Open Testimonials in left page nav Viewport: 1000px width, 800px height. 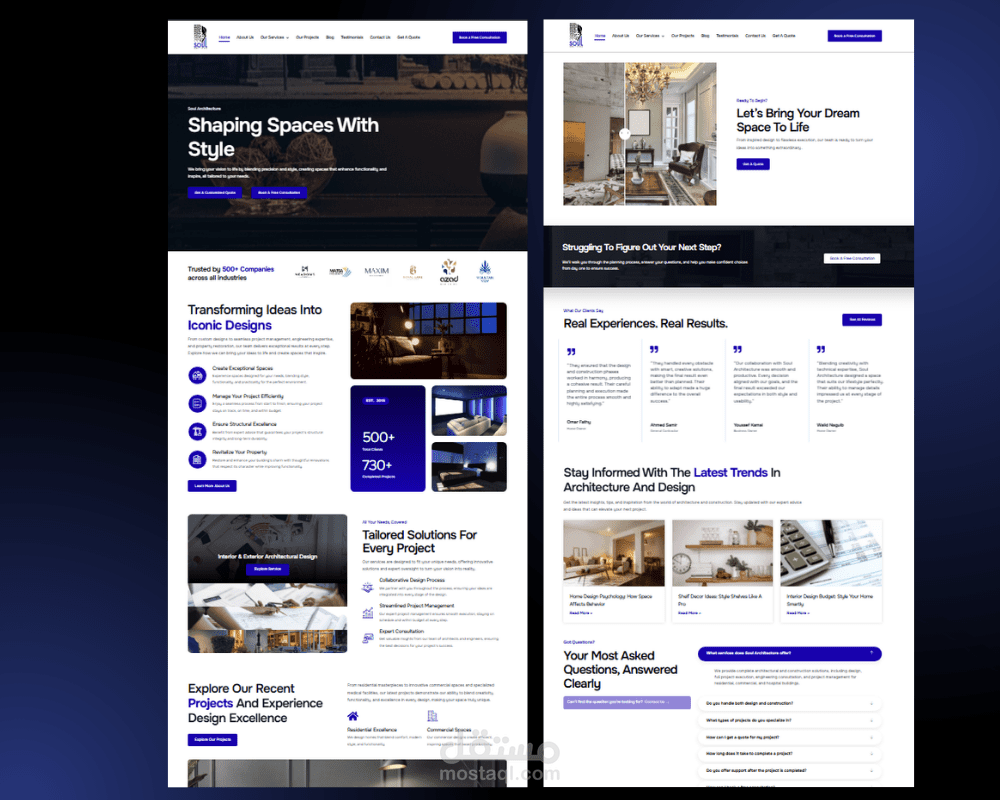coord(352,38)
